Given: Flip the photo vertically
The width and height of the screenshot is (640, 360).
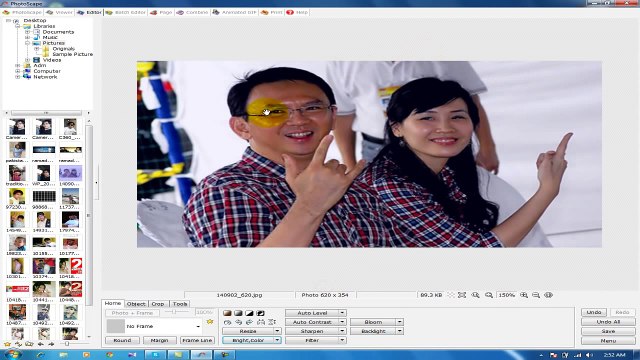Looking at the screenshot, I should click(x=272, y=322).
